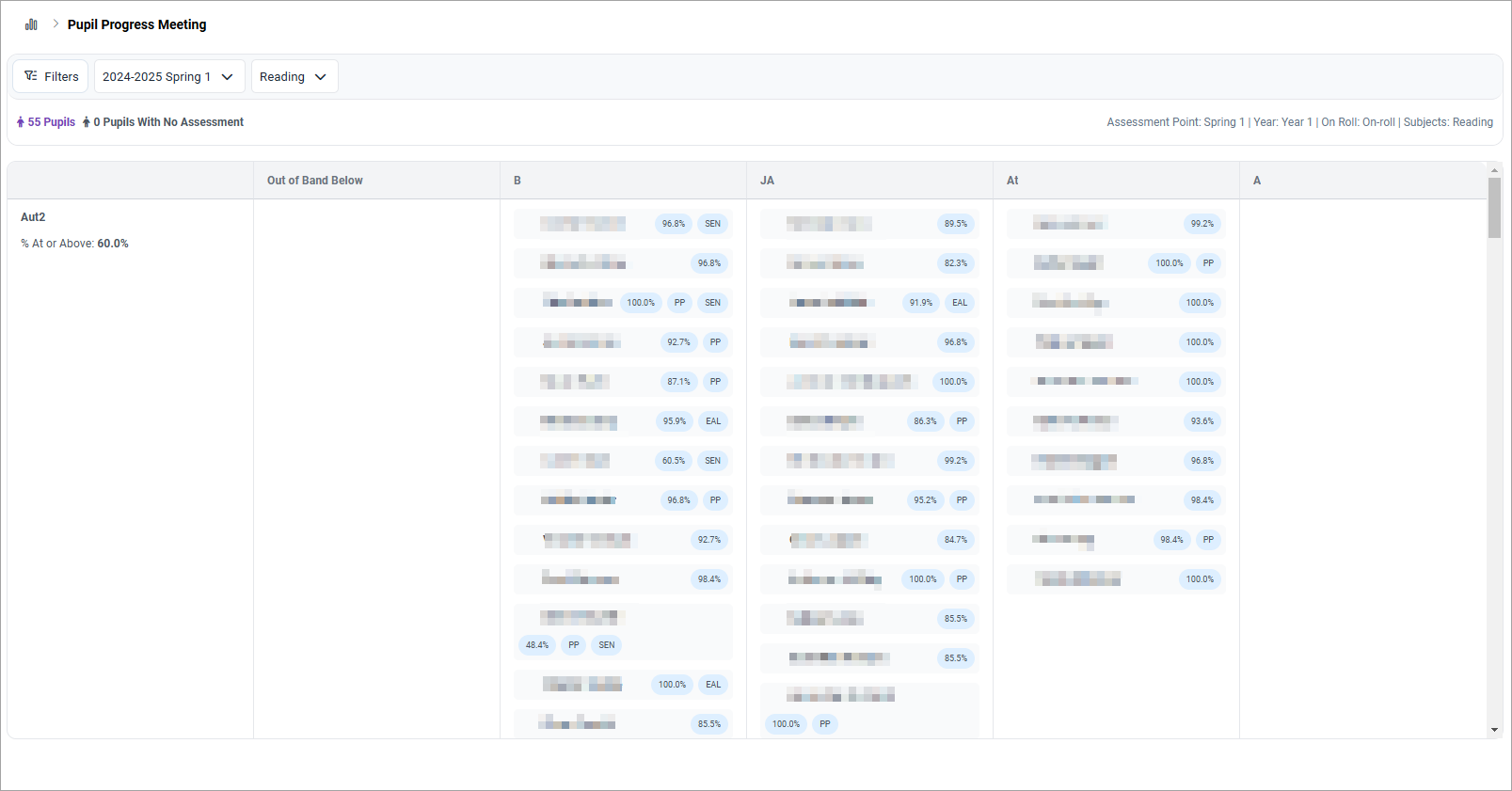Click the 0 Pupils With No Assessment text
Viewport: 1512px width, 791px height.
[x=167, y=122]
